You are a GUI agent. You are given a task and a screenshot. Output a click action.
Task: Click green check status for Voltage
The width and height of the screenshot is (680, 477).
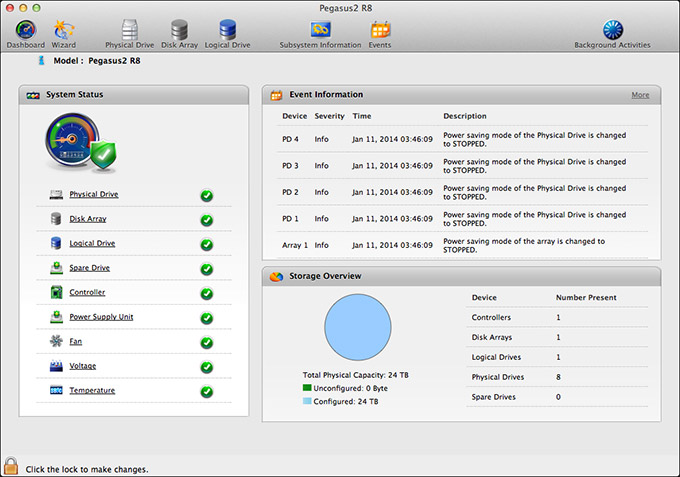tap(207, 367)
